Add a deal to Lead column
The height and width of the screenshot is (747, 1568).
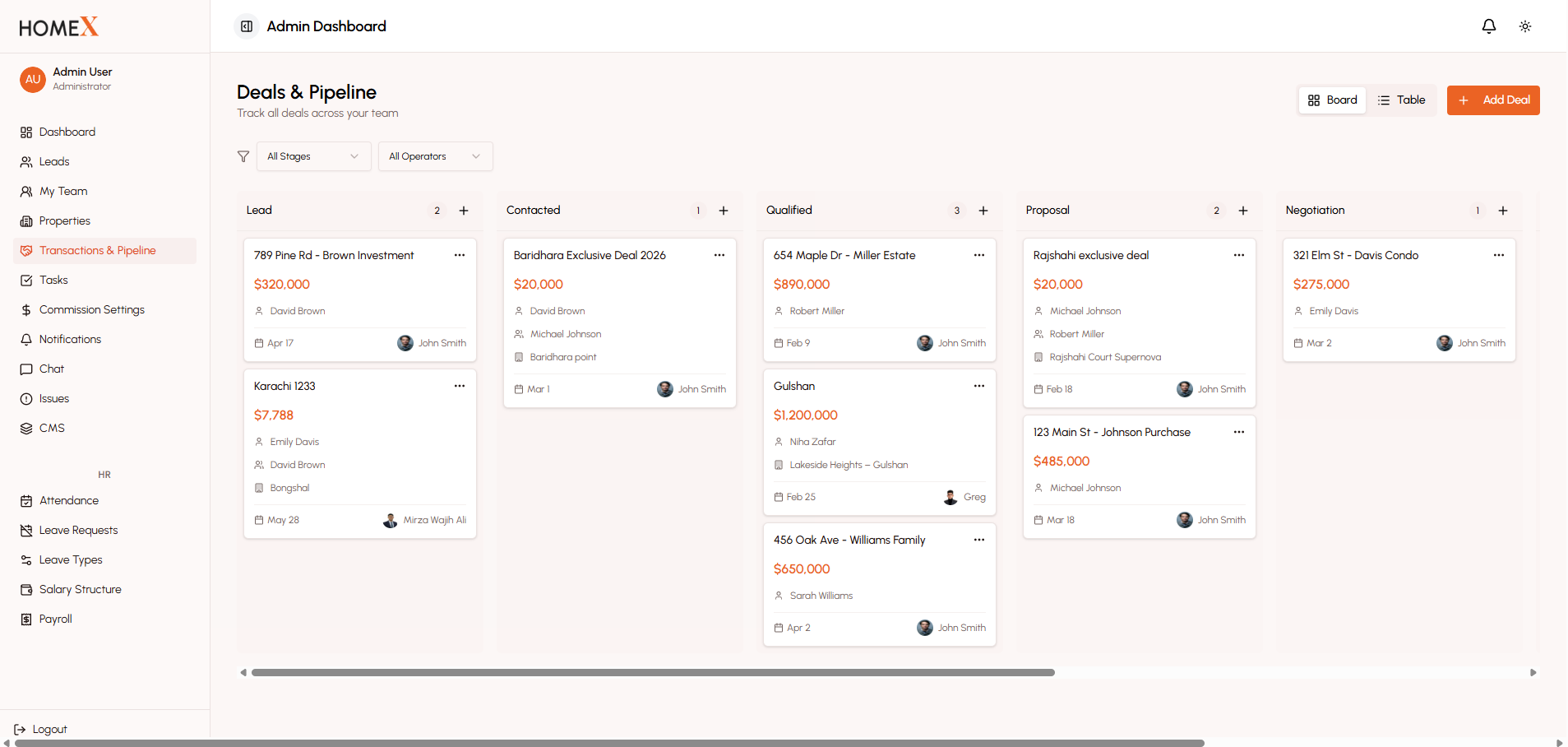(x=464, y=211)
